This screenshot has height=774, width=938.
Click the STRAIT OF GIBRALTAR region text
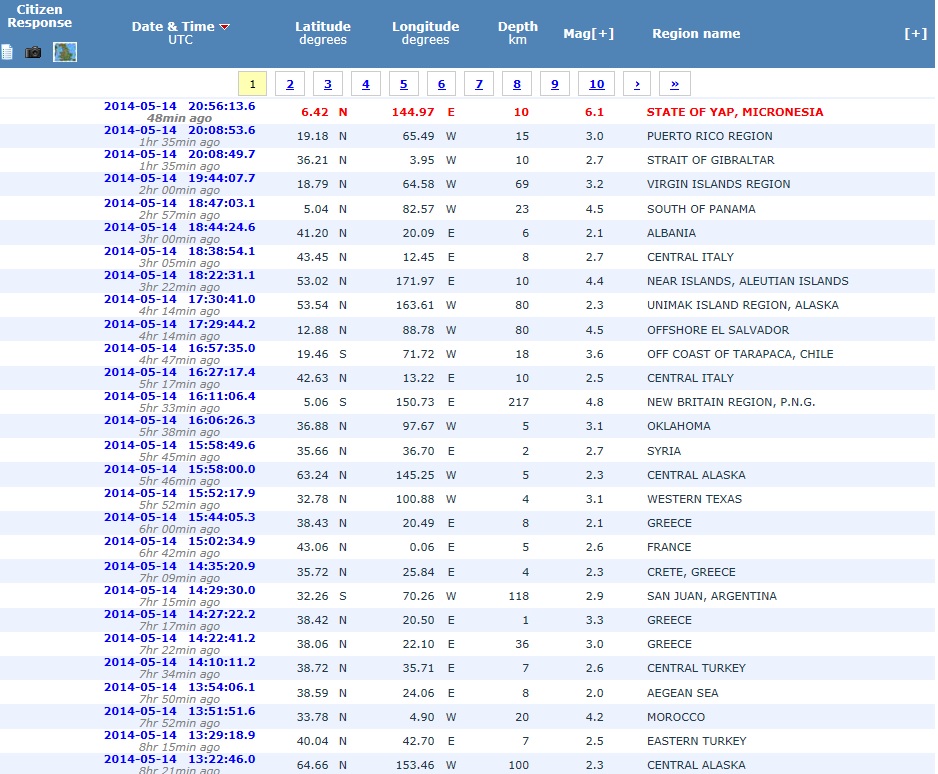pyautogui.click(x=711, y=160)
